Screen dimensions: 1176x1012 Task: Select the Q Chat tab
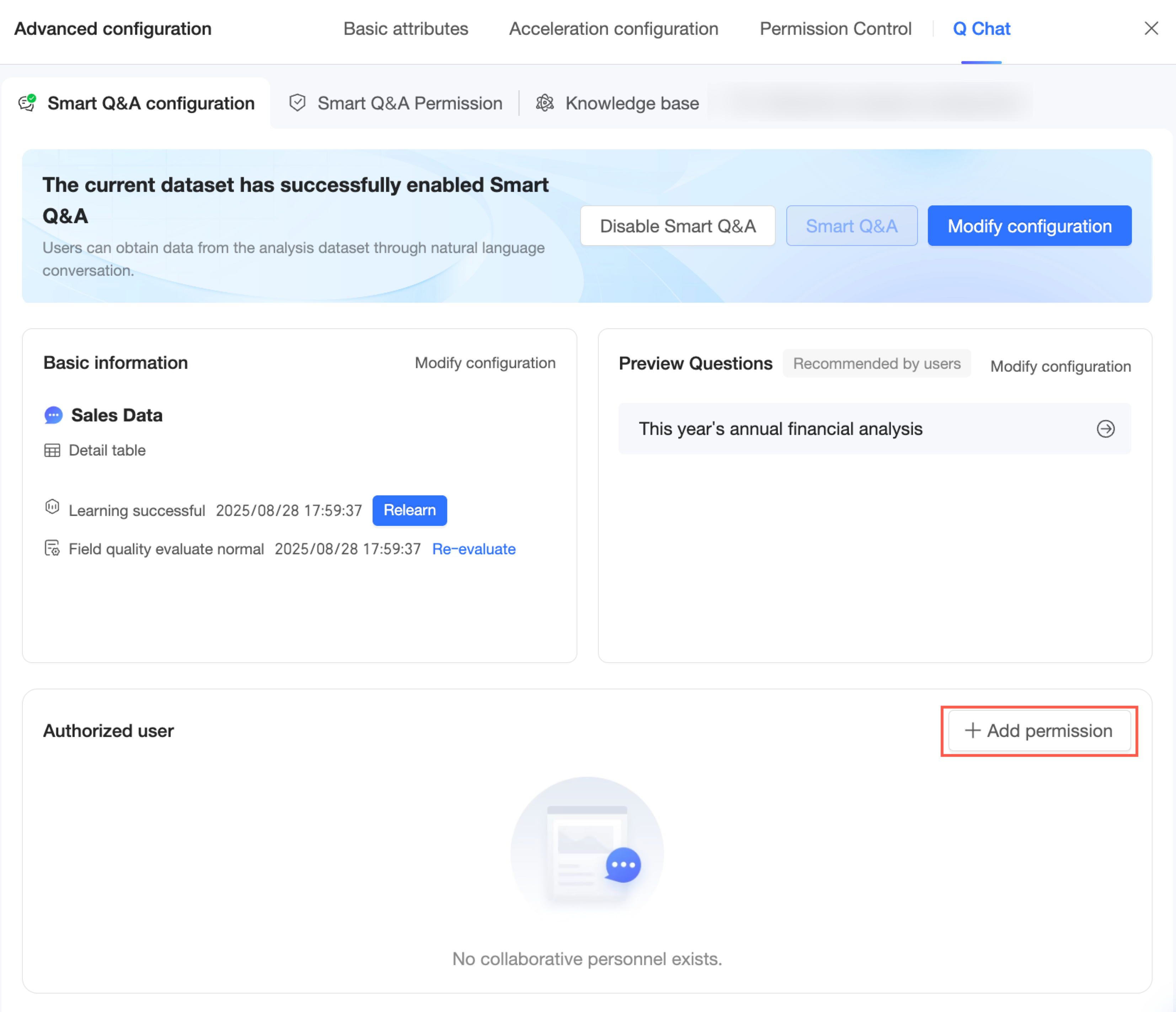coord(981,29)
